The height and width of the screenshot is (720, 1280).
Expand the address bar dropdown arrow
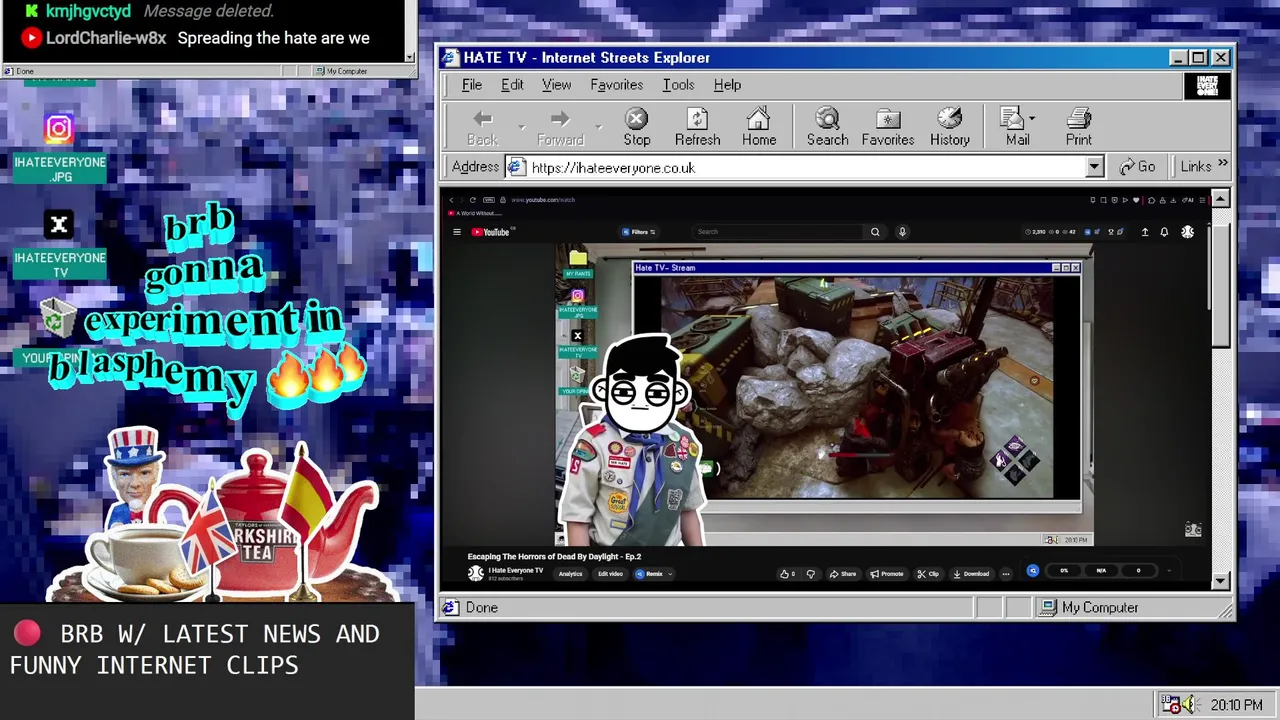coord(1094,167)
